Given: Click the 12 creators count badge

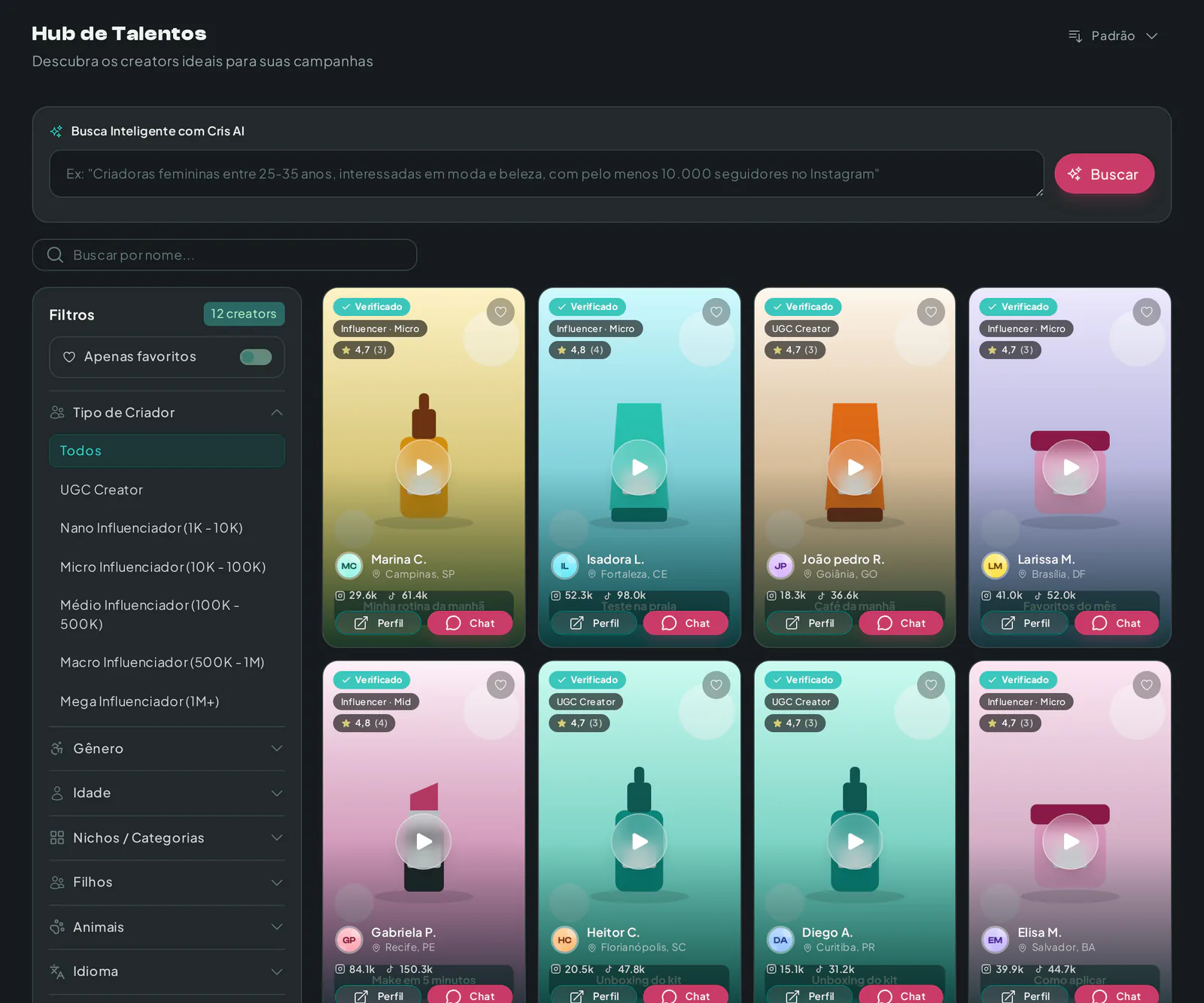Looking at the screenshot, I should coord(244,314).
